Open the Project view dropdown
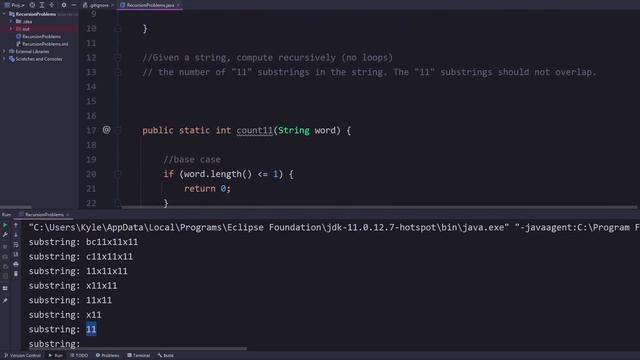 15,5
